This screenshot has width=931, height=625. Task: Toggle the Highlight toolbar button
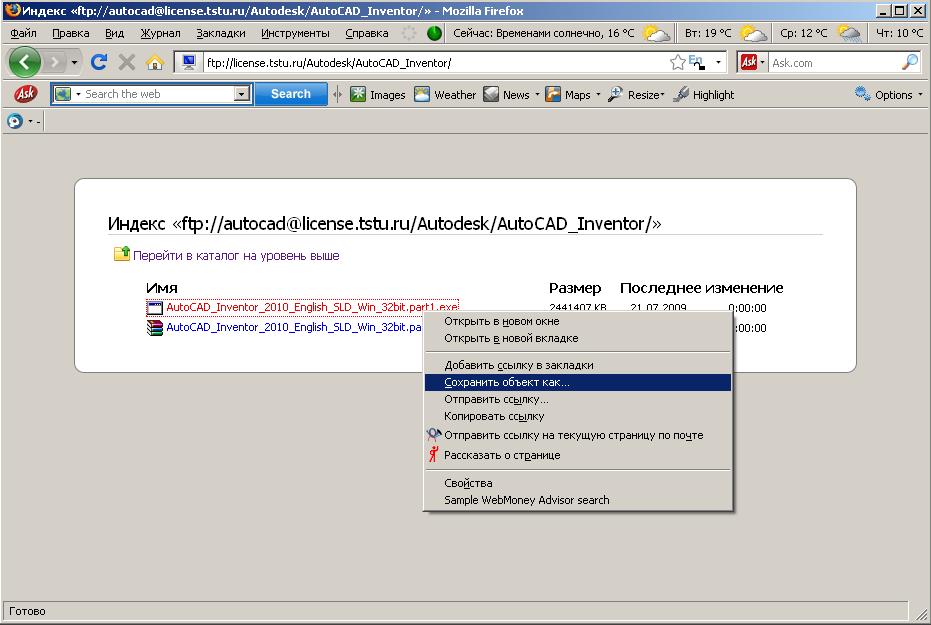pyautogui.click(x=704, y=94)
